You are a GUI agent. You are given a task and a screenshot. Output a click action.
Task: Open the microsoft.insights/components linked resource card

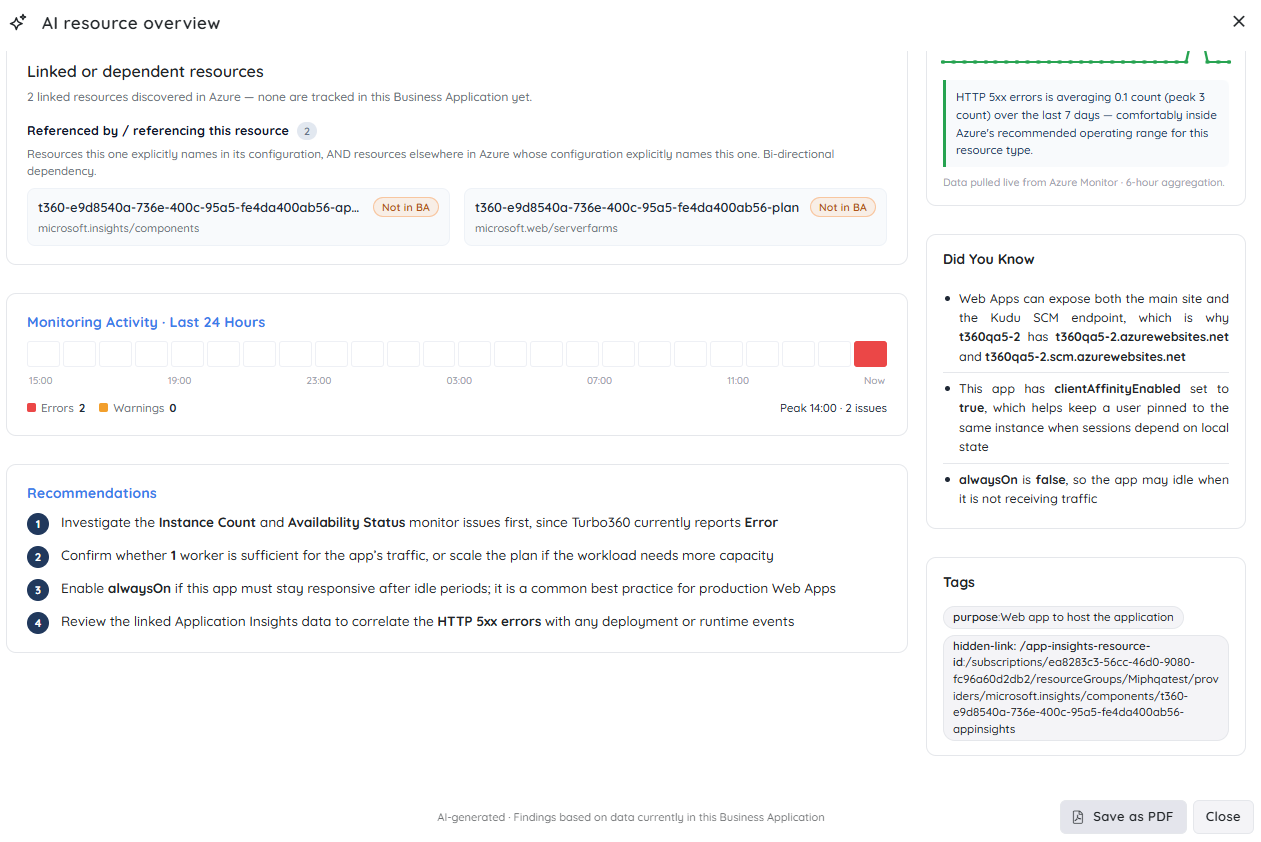tap(238, 217)
